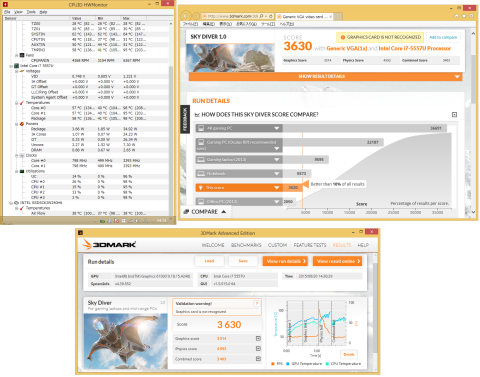Click the validation warning question mark icon
This screenshot has height=377, width=480.
coord(257,303)
